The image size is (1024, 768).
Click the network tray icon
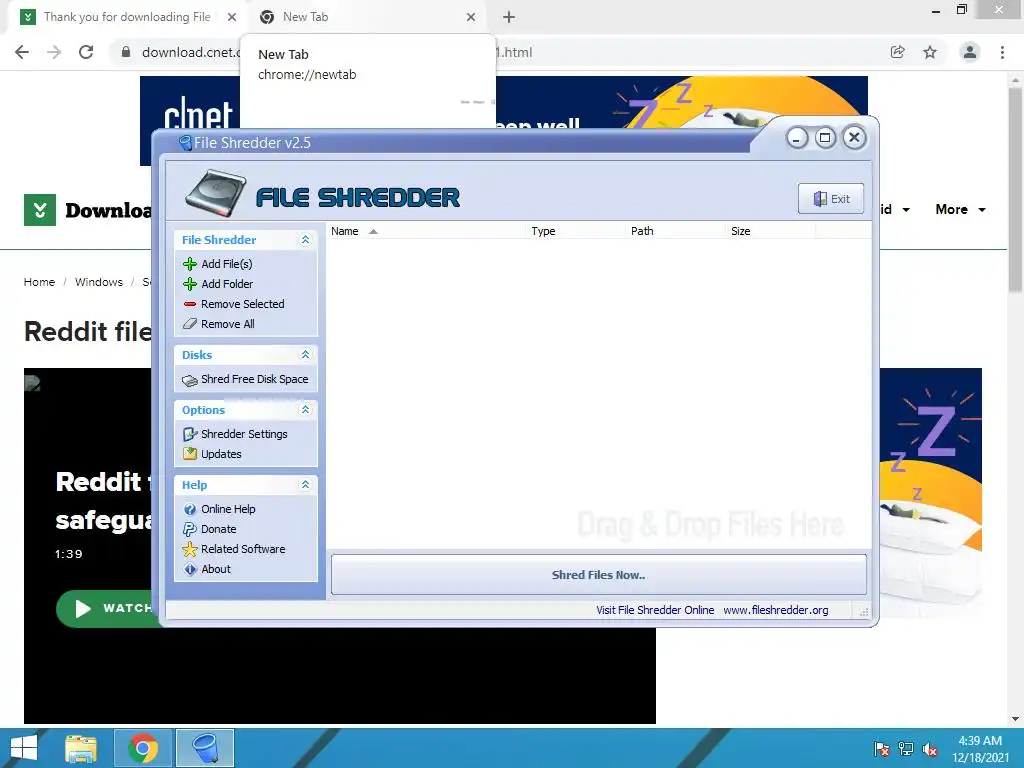point(906,749)
